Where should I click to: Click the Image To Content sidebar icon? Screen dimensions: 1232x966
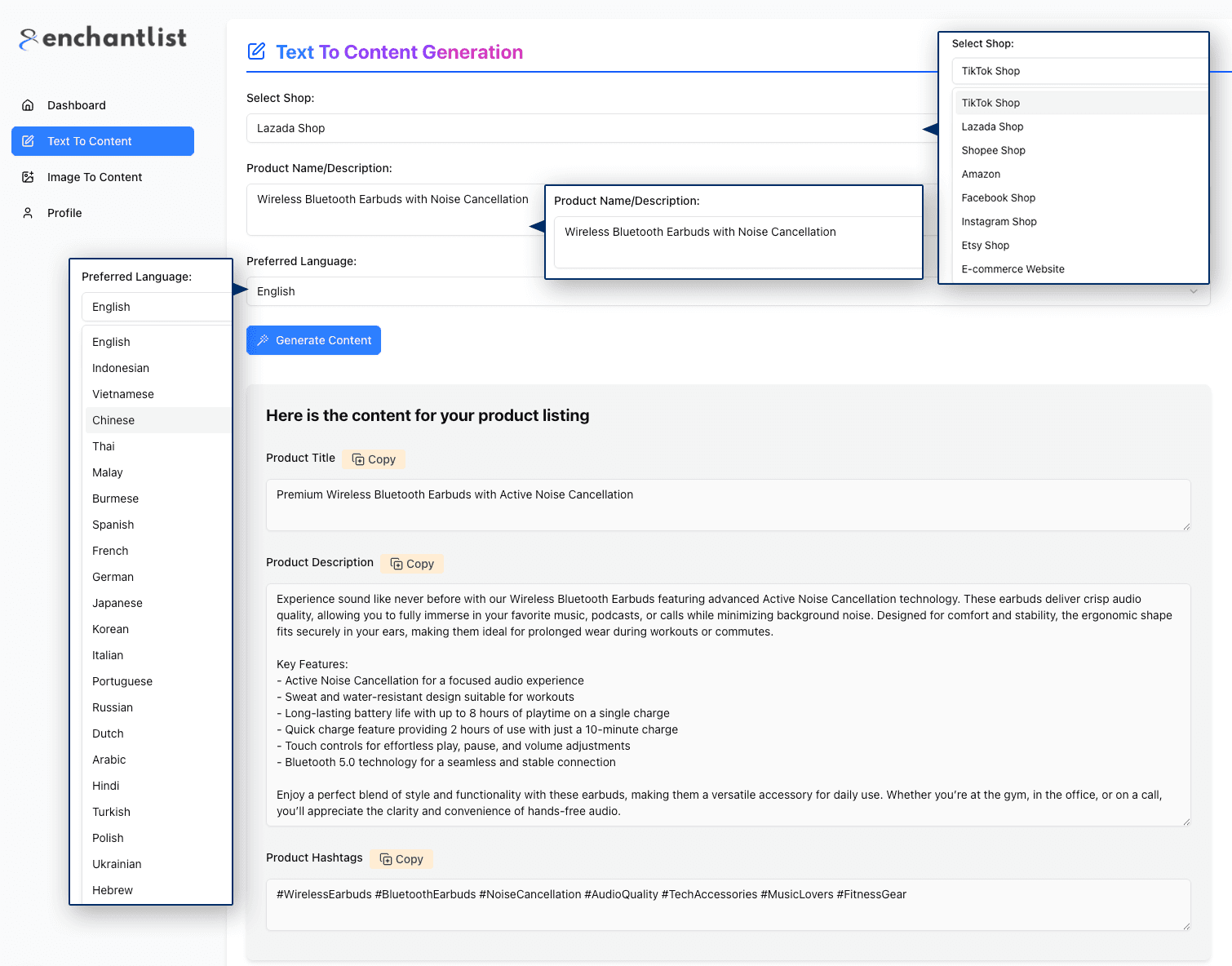coord(28,176)
